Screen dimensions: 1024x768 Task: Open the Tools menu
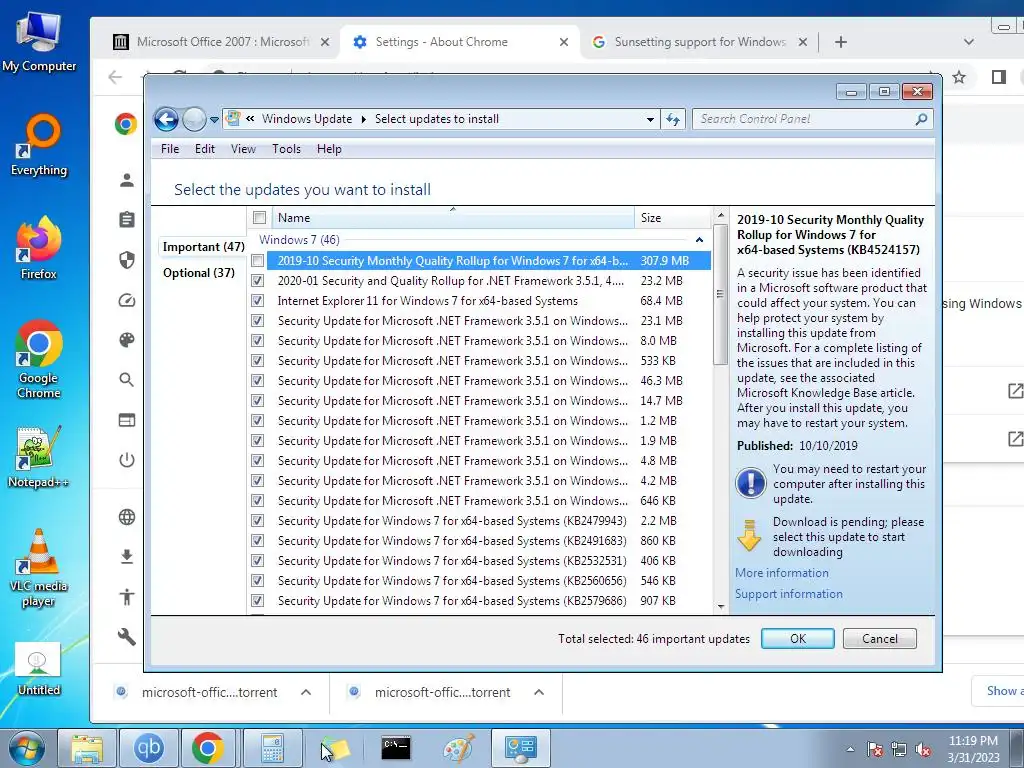pyautogui.click(x=286, y=149)
